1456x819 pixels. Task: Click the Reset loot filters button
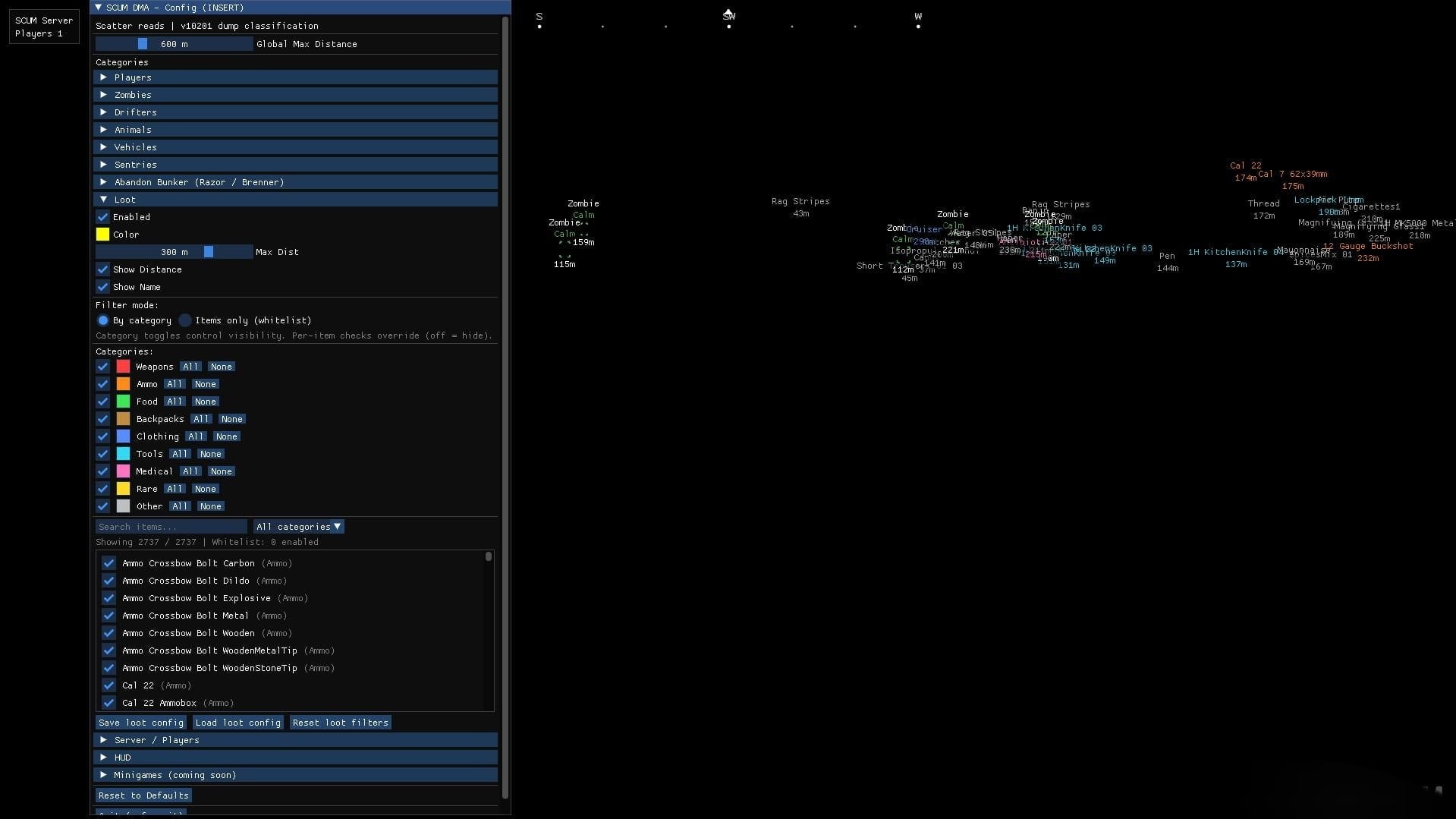pos(341,723)
